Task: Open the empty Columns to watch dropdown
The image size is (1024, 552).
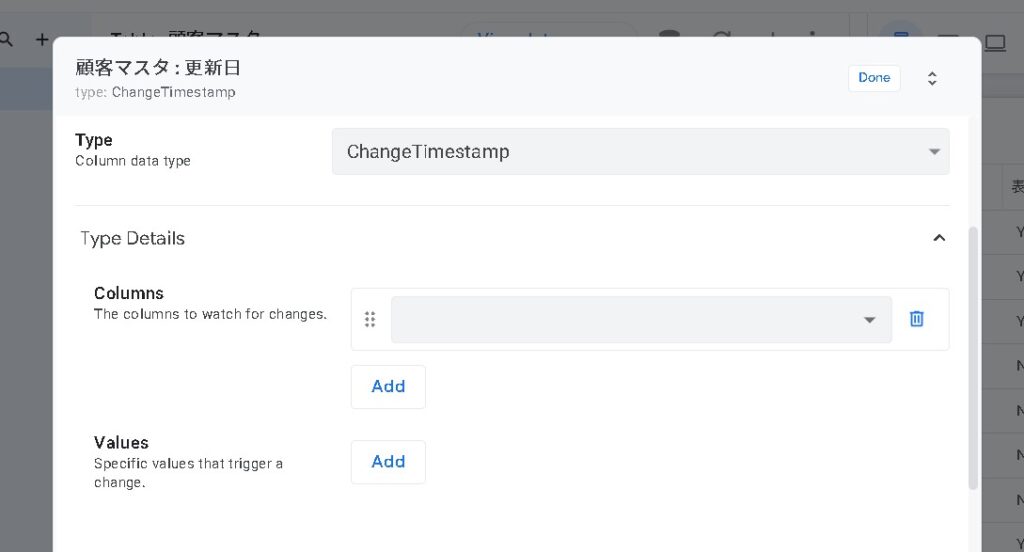Action: coord(640,320)
